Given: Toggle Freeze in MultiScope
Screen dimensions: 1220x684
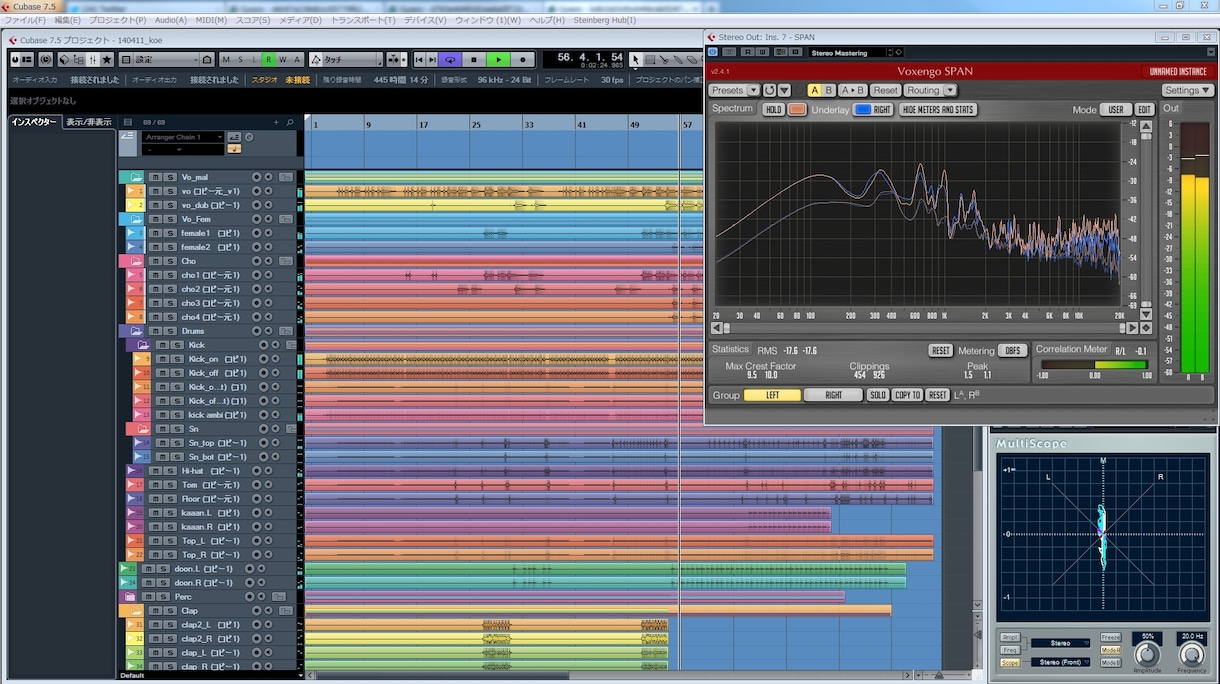Looking at the screenshot, I should pyautogui.click(x=1111, y=637).
